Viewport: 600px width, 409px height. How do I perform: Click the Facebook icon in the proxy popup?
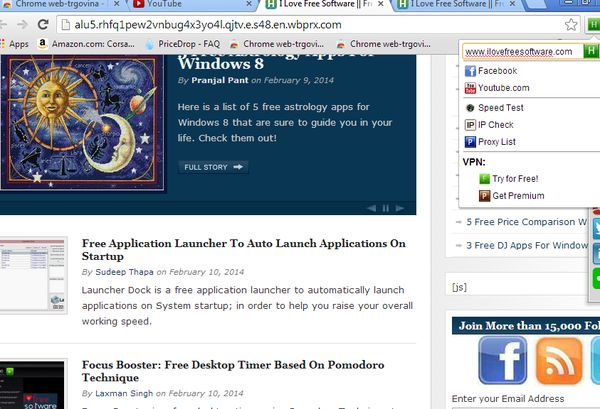tap(470, 71)
